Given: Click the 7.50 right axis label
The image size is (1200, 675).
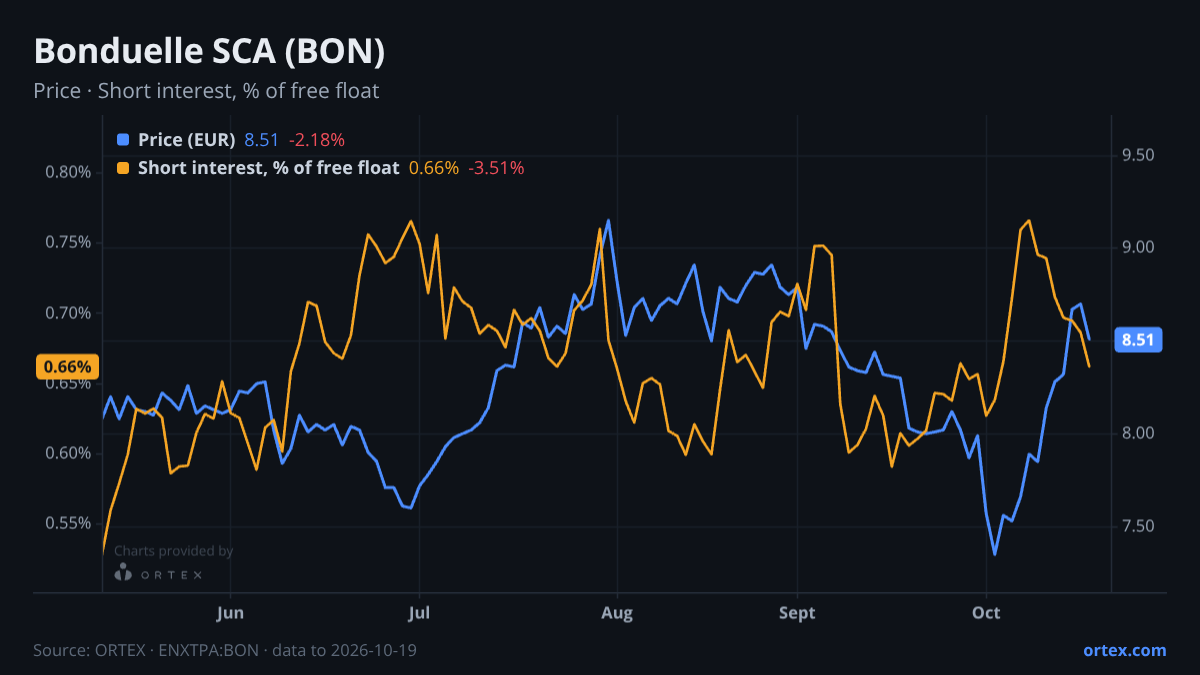Looking at the screenshot, I should [x=1138, y=526].
